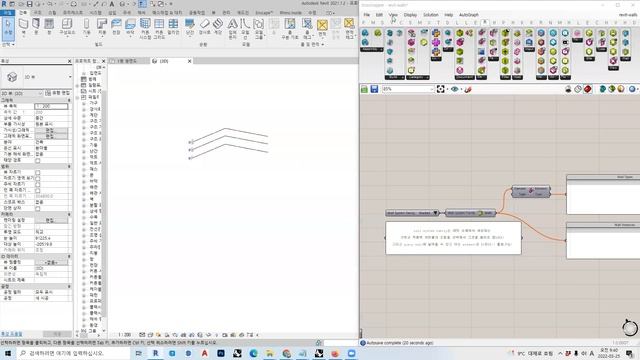Select the Window tool in Revit ribbon
The image size is (640, 360).
pos(49,28)
